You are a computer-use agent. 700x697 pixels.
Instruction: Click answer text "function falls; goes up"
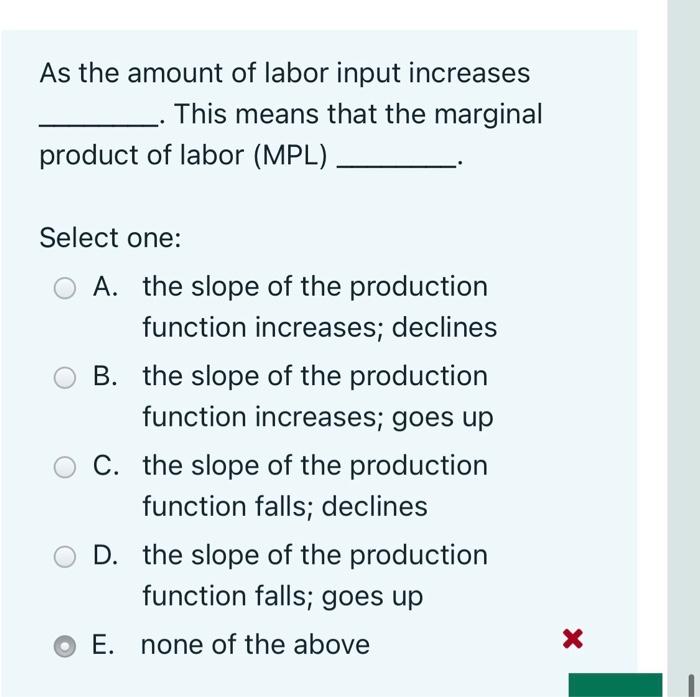tap(283, 597)
